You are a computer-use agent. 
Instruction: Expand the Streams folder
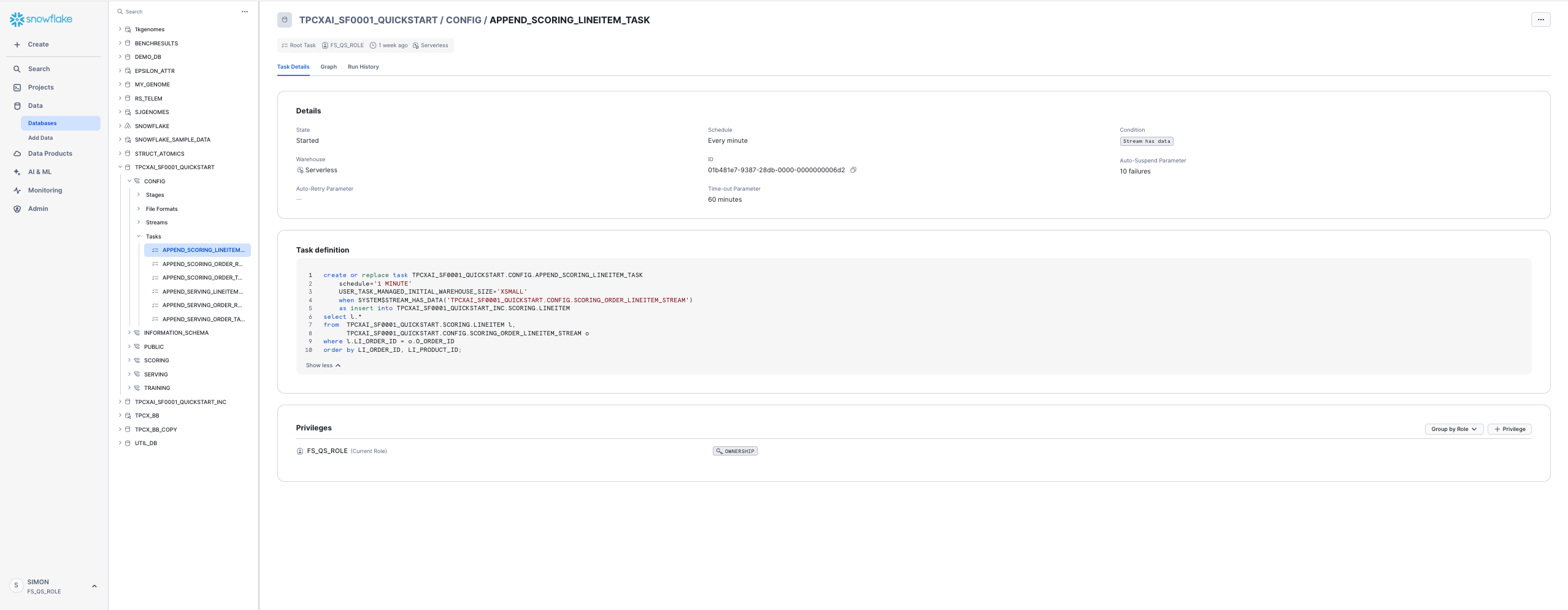pyautogui.click(x=139, y=223)
